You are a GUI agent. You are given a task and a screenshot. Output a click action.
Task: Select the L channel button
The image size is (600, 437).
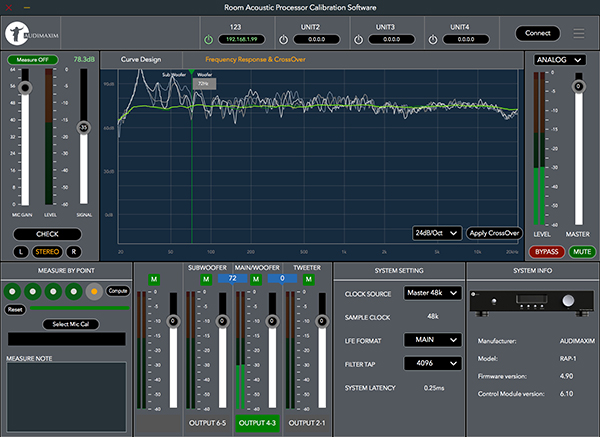click(21, 252)
